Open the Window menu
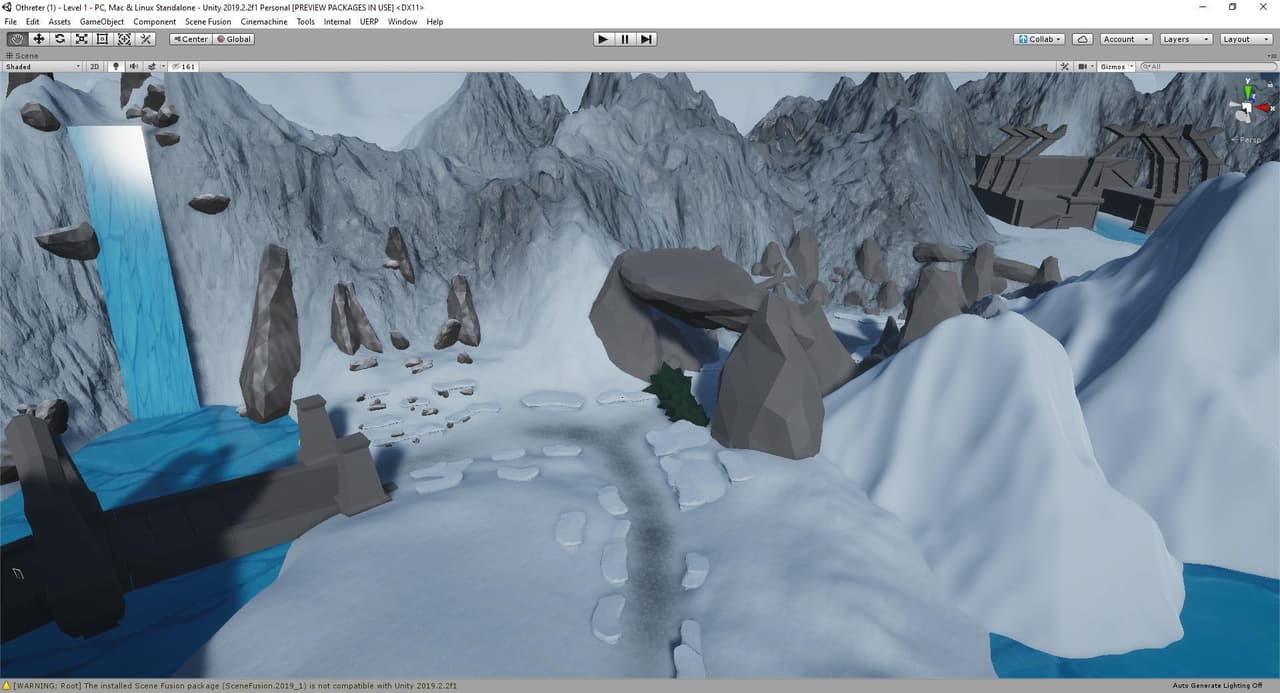The width and height of the screenshot is (1280, 693). point(402,21)
